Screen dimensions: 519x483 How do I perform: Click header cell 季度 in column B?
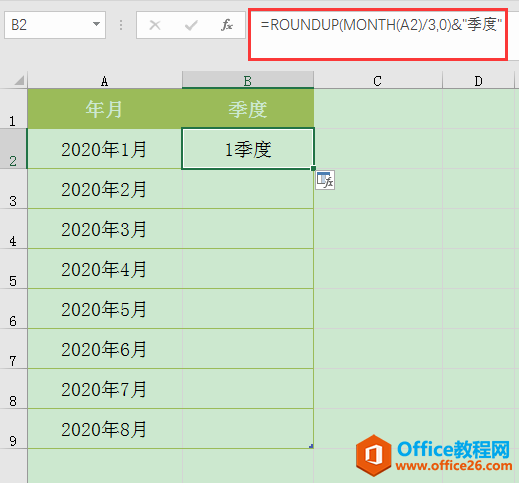pyautogui.click(x=248, y=109)
